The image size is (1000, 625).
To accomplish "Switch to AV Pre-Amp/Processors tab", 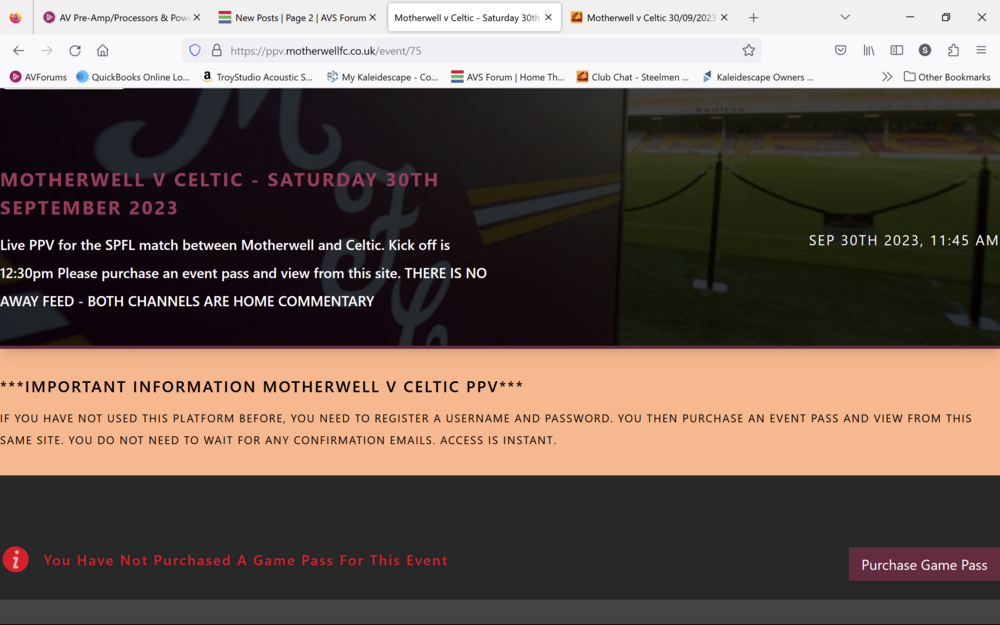I will (122, 18).
